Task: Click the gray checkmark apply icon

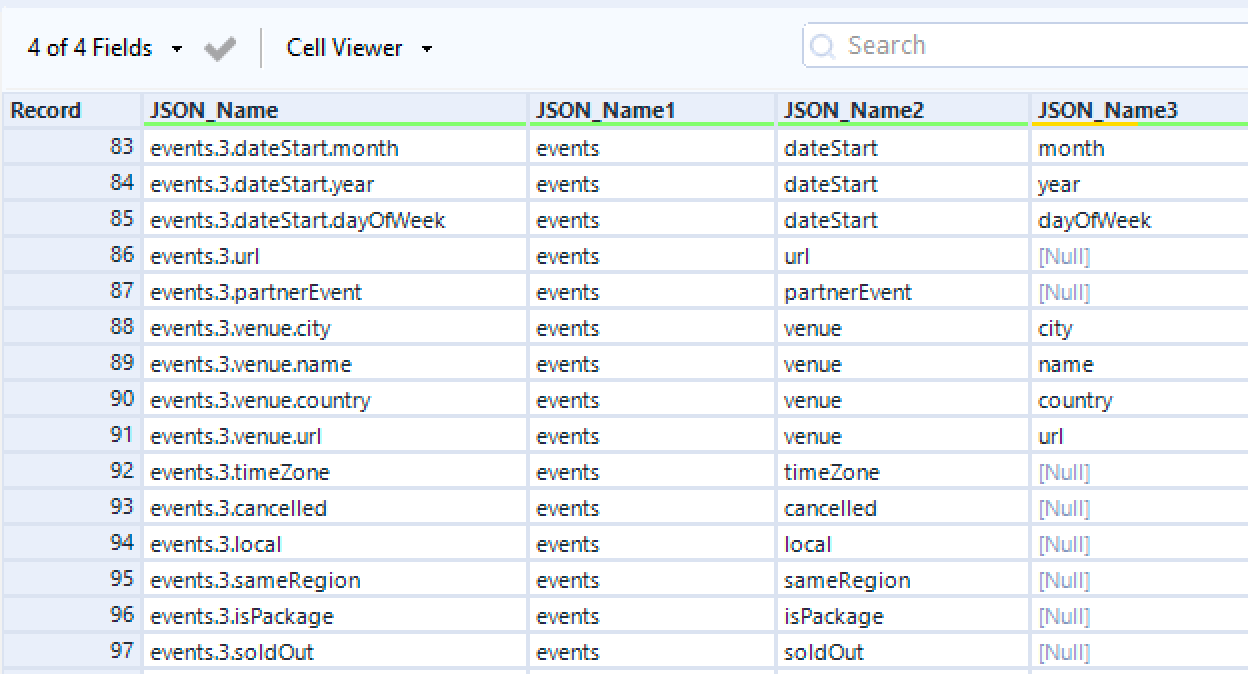Action: (x=219, y=47)
